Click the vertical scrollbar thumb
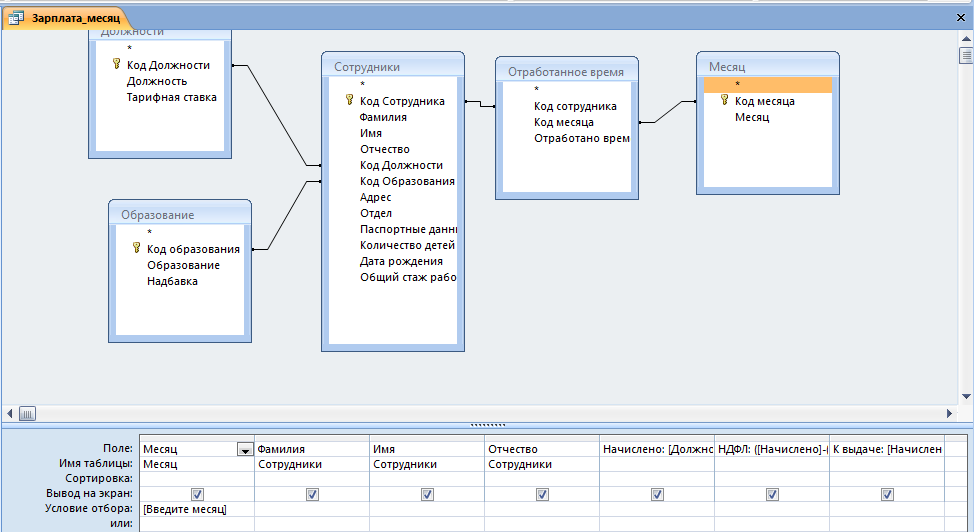Viewport: 974px width, 532px height. pos(966,55)
